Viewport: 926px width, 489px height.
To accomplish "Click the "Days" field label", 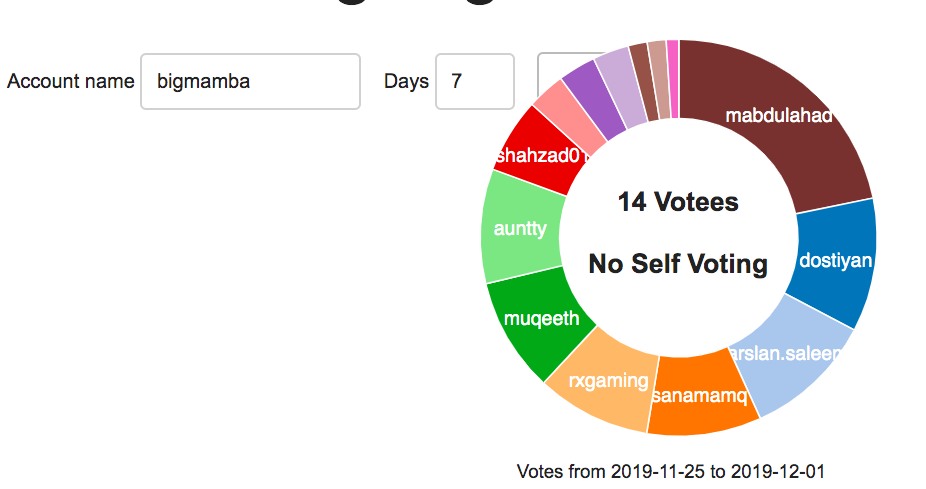I will coord(406,81).
